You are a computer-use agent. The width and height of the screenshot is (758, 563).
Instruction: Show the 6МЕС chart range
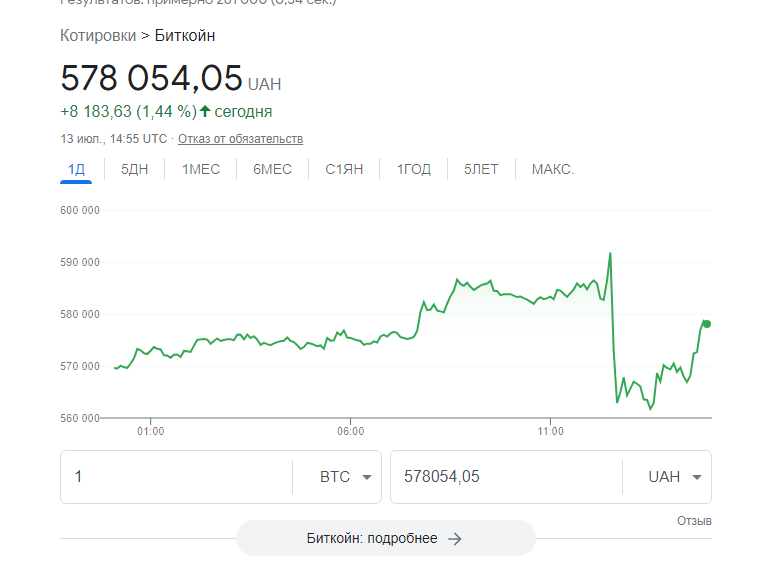tap(272, 169)
